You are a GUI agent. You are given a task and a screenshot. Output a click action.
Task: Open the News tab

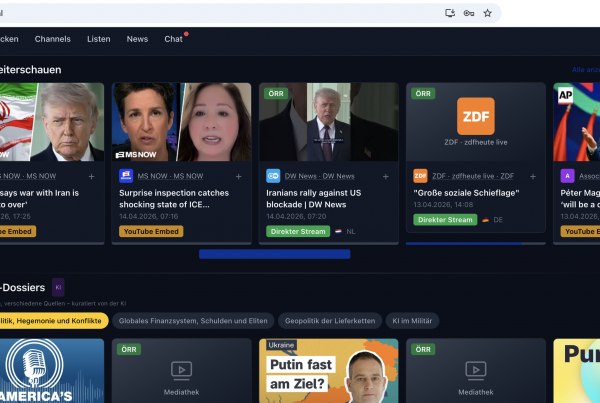coord(137,39)
